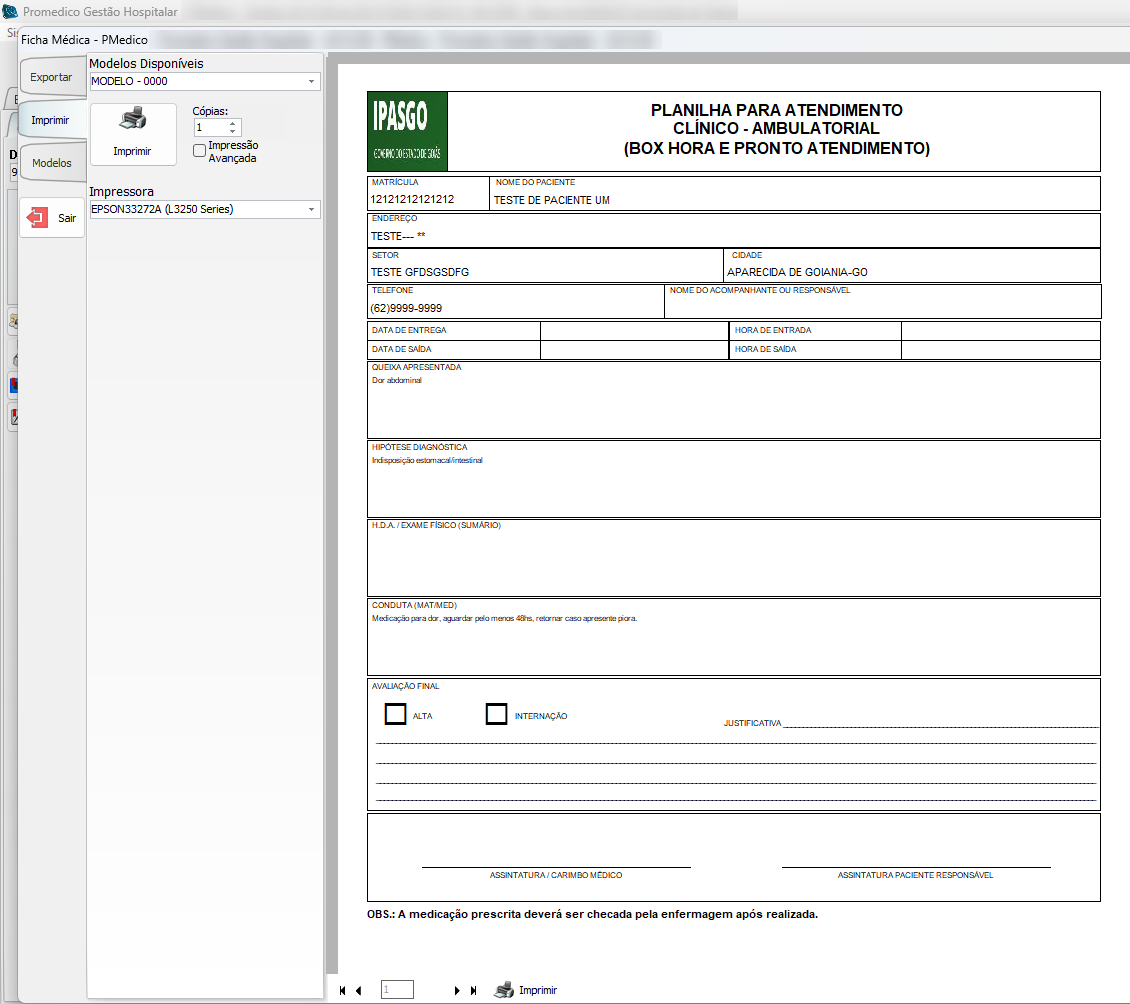1130x1004 pixels.
Task: Click the page number field
Action: click(x=397, y=990)
